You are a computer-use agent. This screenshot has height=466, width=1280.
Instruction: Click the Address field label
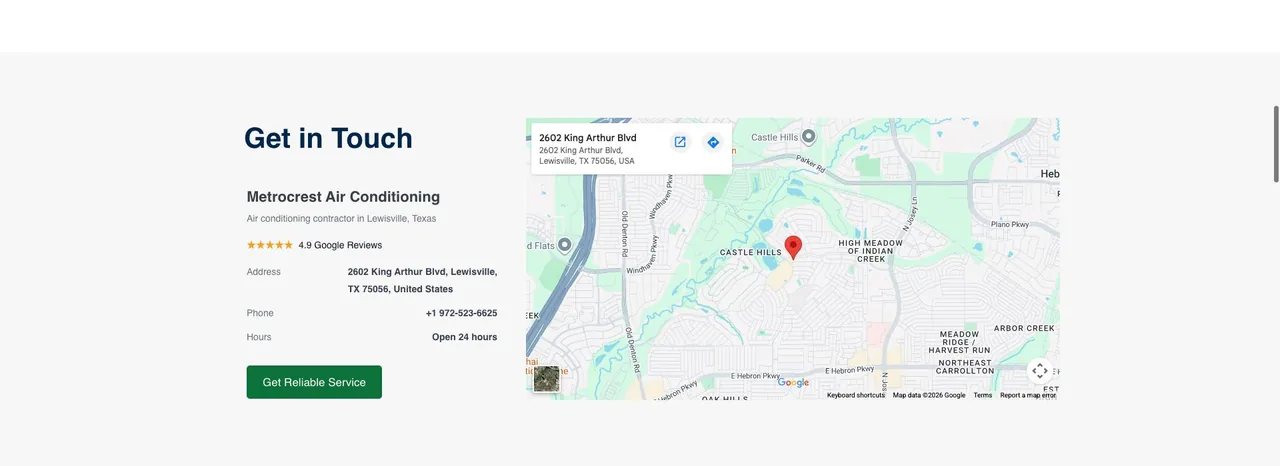click(264, 272)
